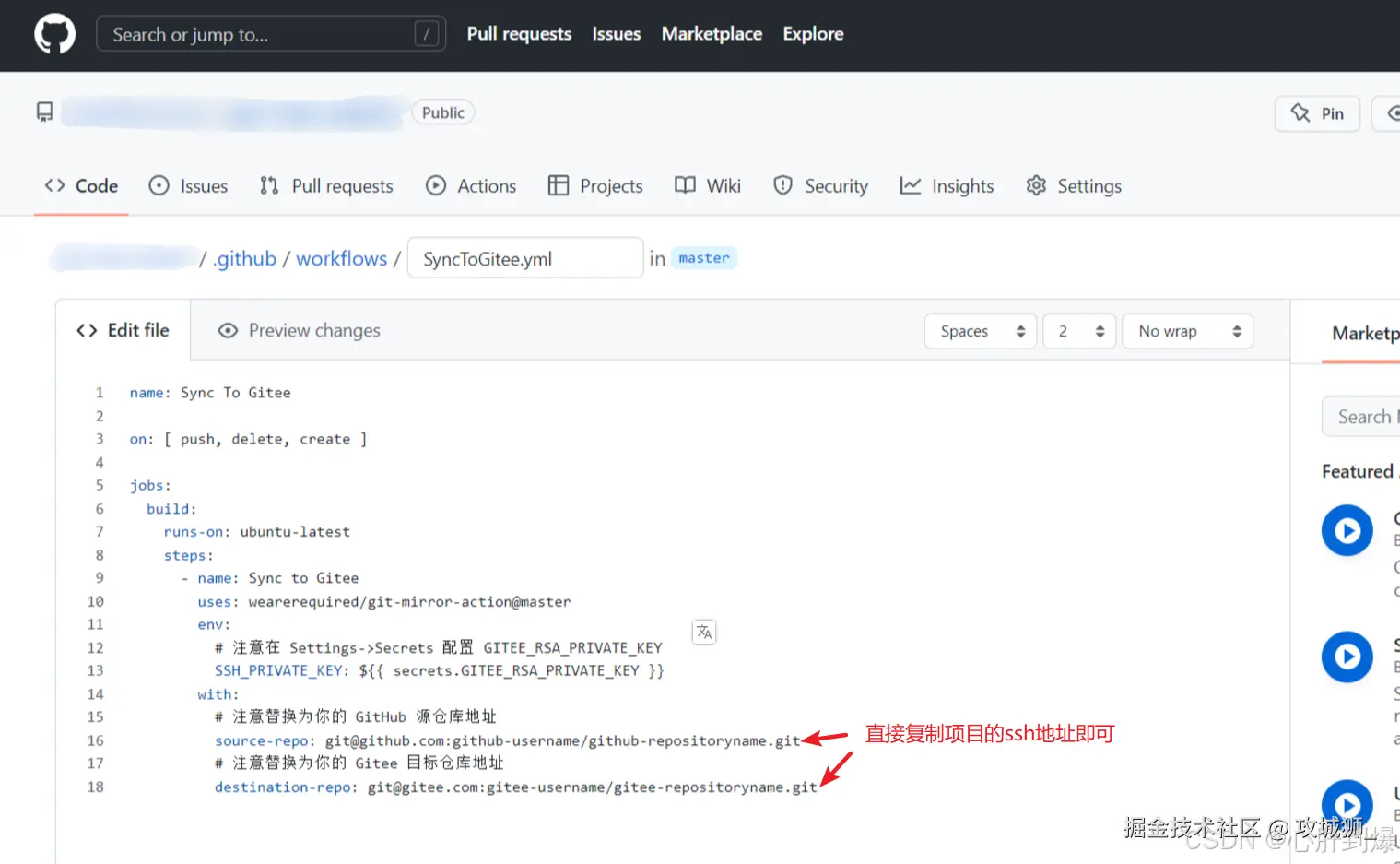Switch to the Code tab
The height and width of the screenshot is (864, 1400).
[x=81, y=186]
